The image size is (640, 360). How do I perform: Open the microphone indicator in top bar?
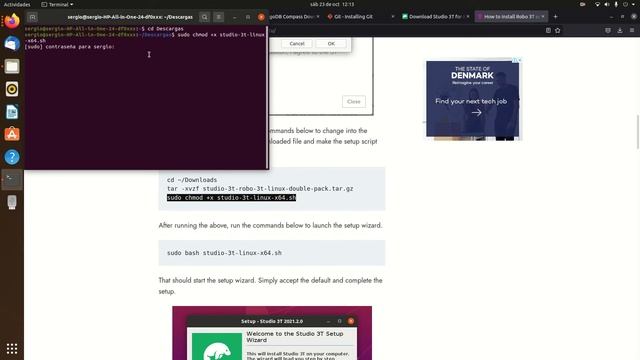click(616, 4)
